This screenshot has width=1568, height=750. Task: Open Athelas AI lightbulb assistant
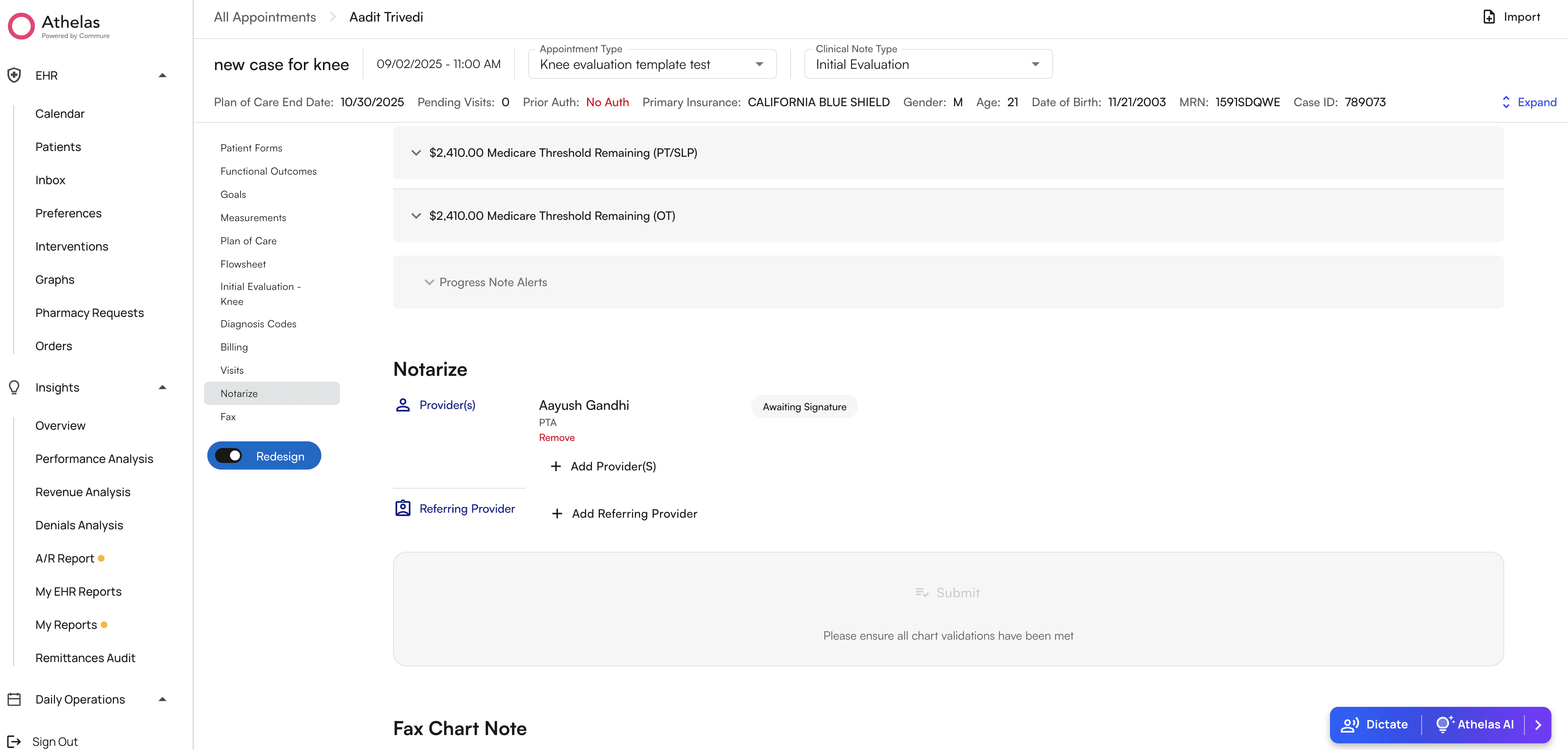point(1474,724)
